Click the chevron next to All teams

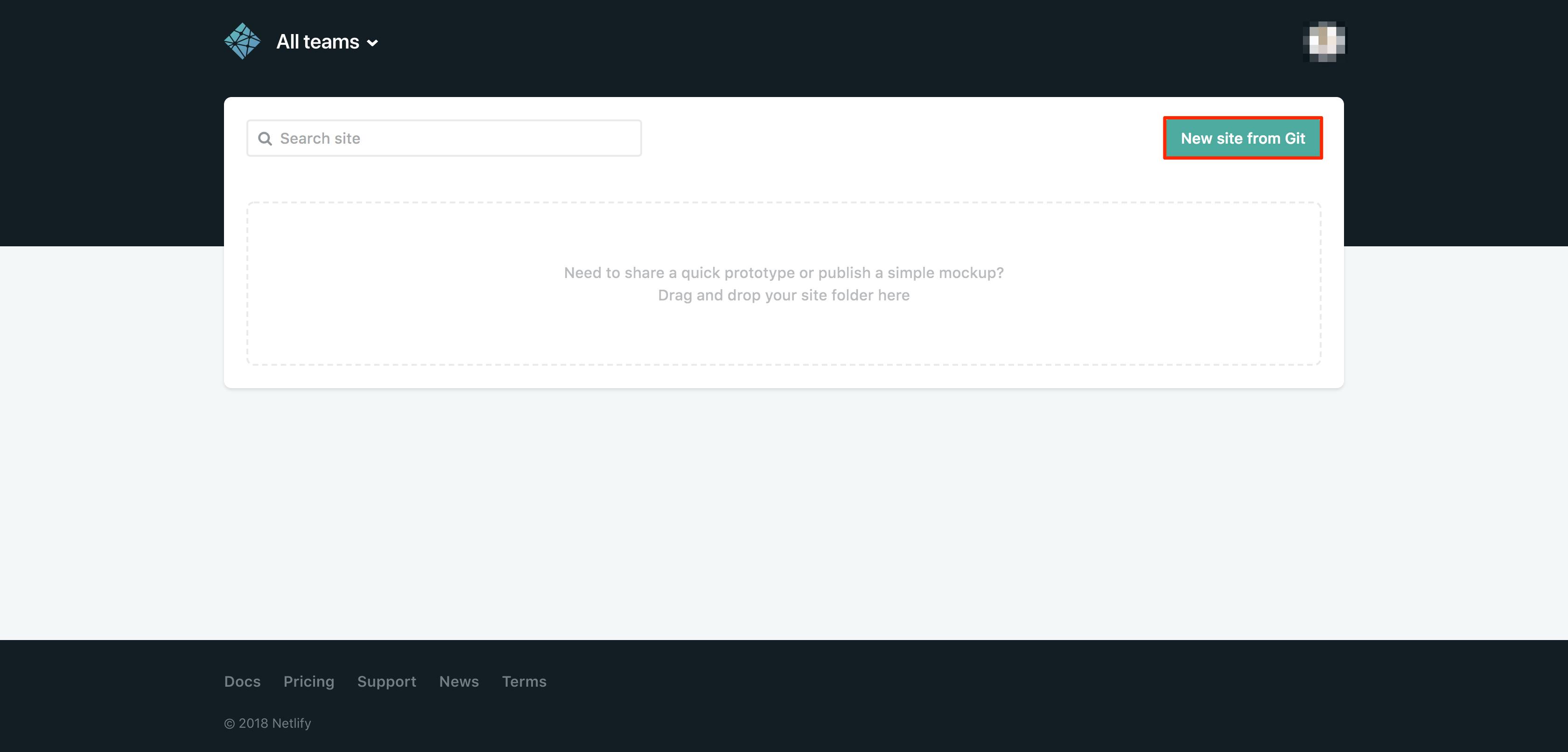(x=372, y=42)
